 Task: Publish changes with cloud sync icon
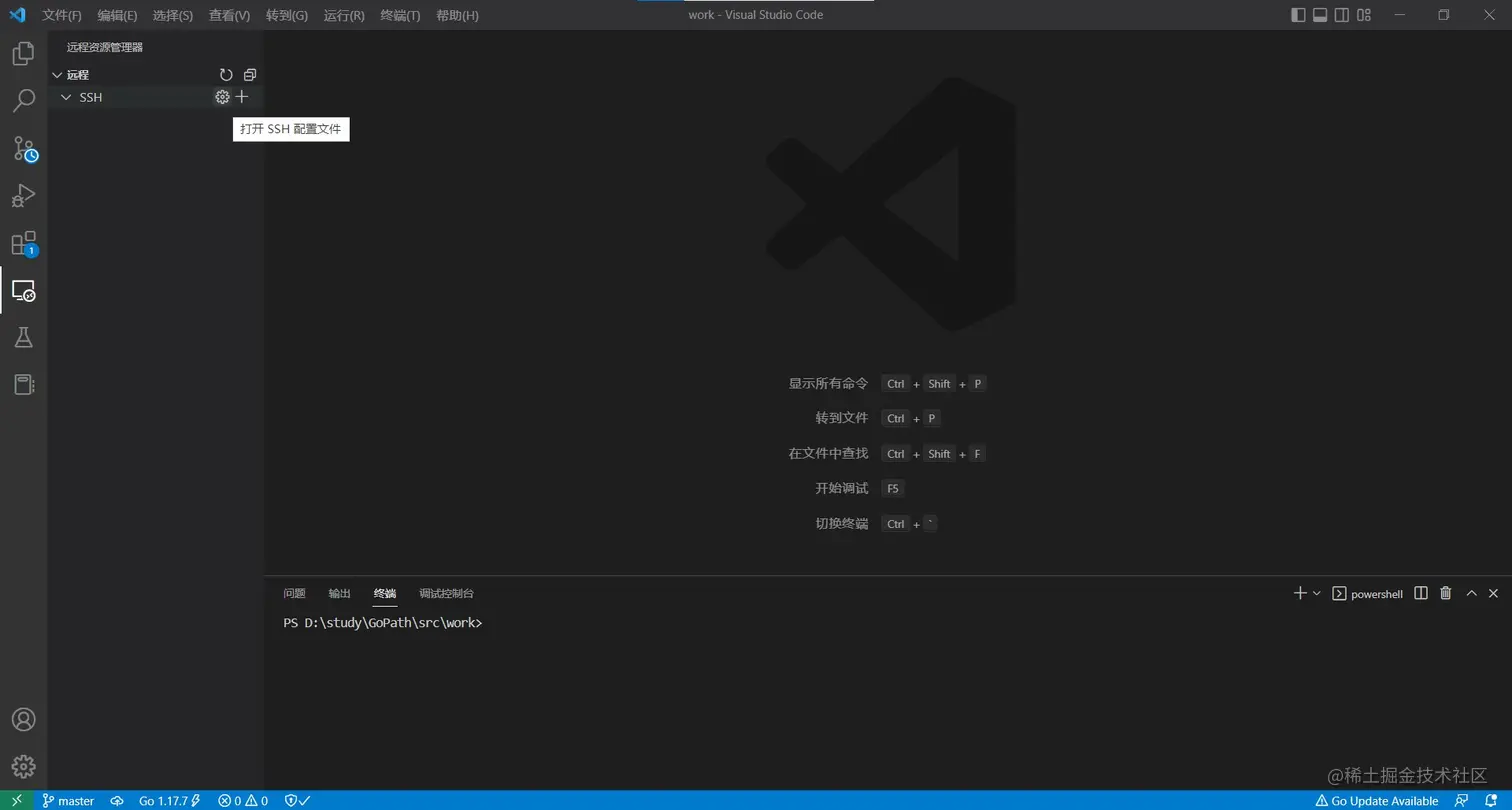pyautogui.click(x=117, y=801)
